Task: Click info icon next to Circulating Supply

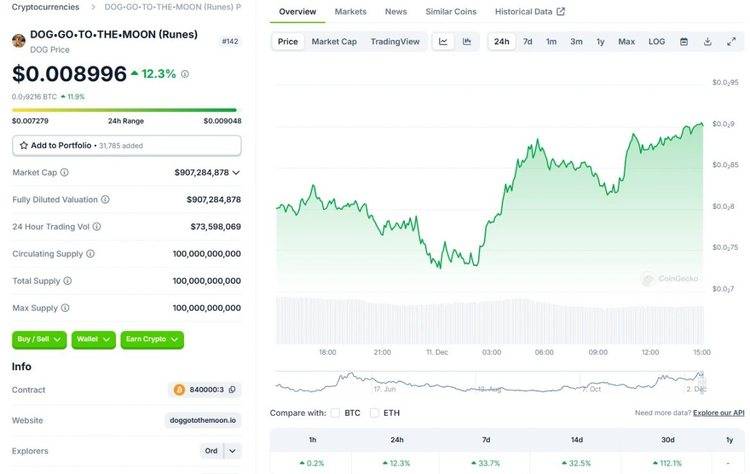Action: 90,254
